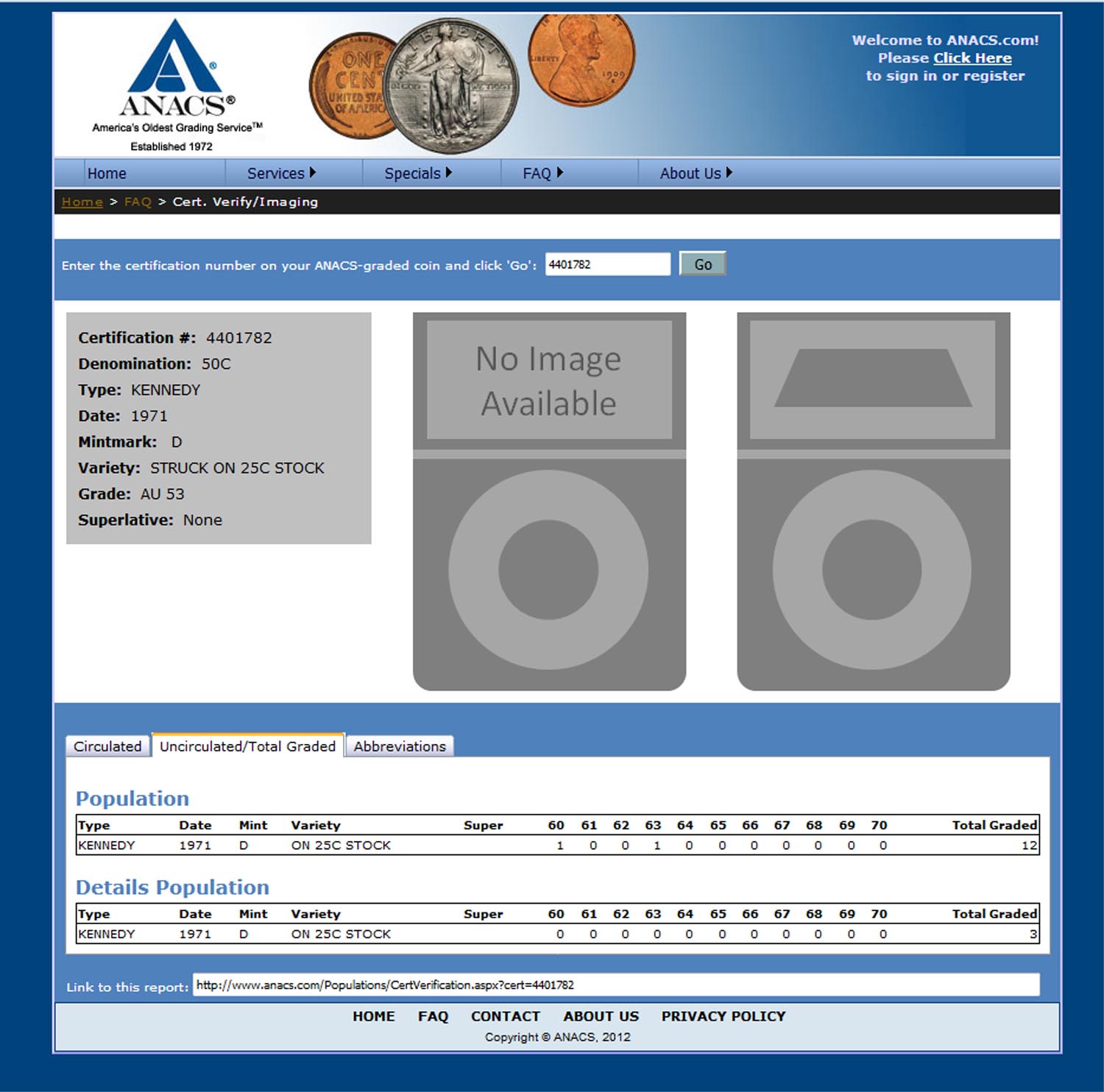Screen dimensions: 1104x1092
Task: Expand the FAQ submenu arrow
Action: pyautogui.click(x=560, y=172)
